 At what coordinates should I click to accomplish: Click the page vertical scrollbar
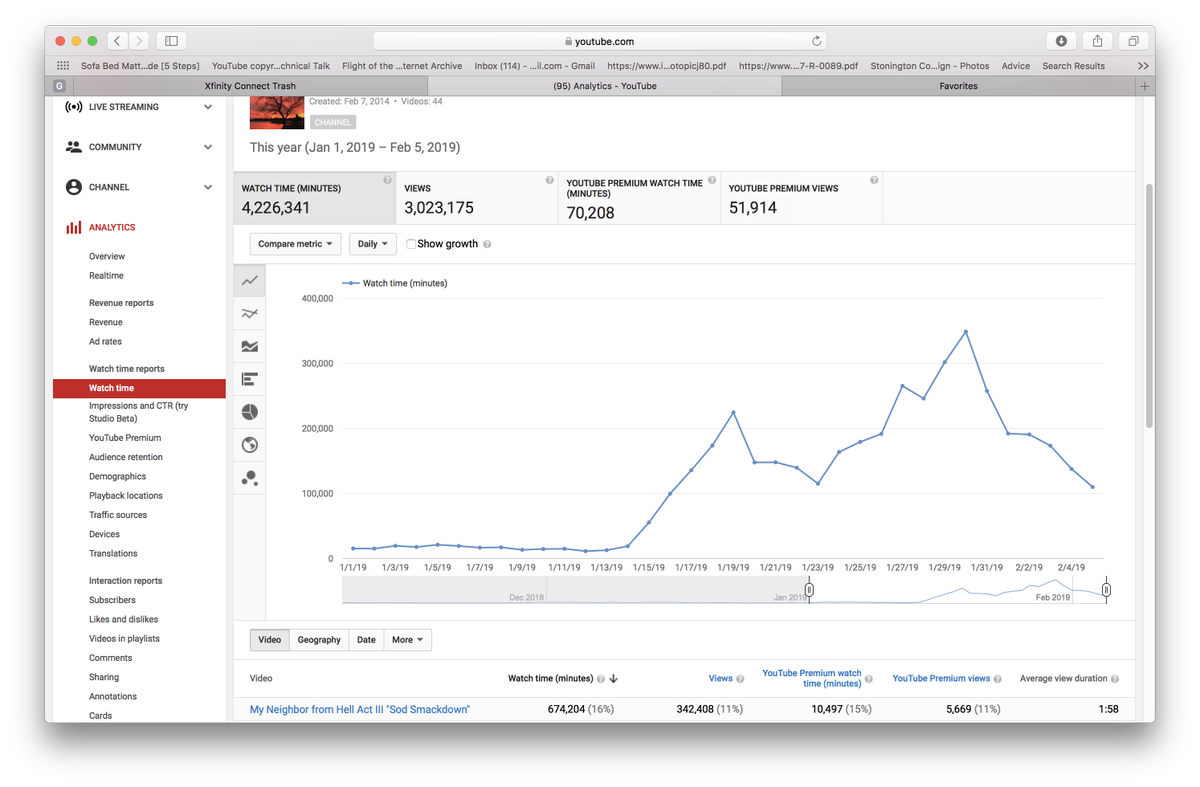(1149, 306)
